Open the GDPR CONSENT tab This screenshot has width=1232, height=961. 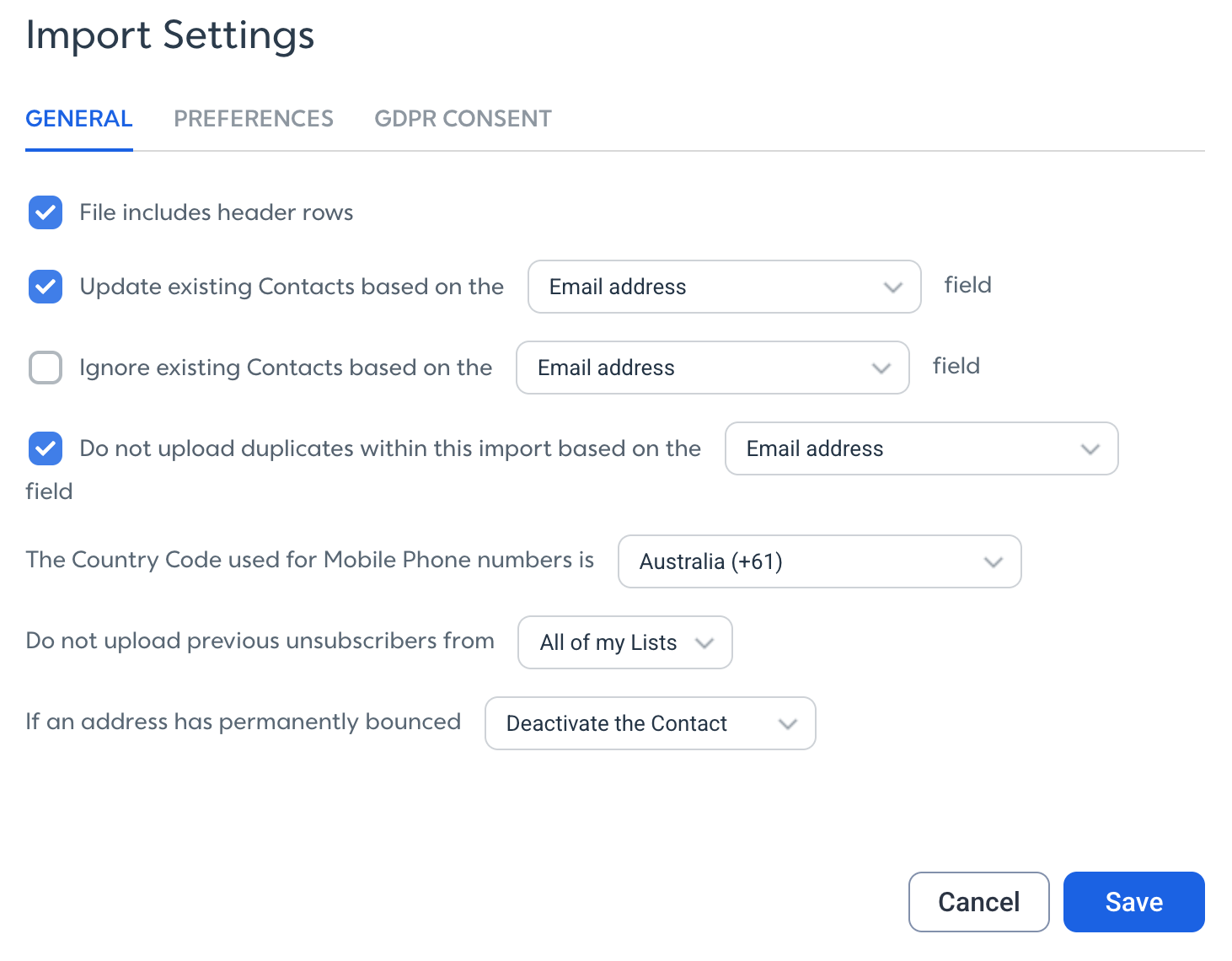[x=463, y=119]
